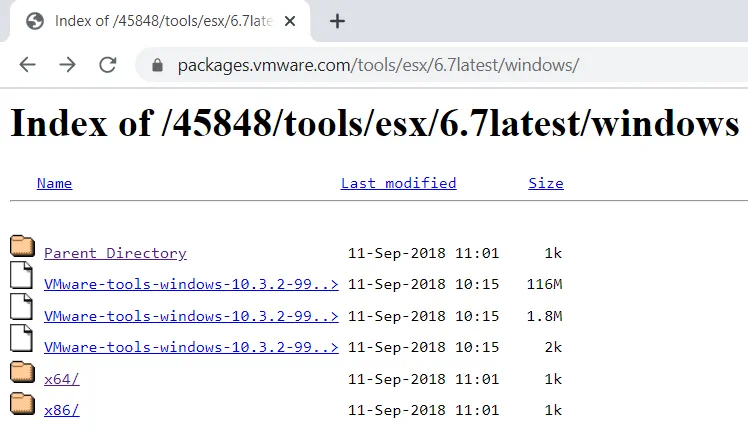Click the browser Back arrow
Viewport: 748px width, 433px height.
tap(28, 64)
